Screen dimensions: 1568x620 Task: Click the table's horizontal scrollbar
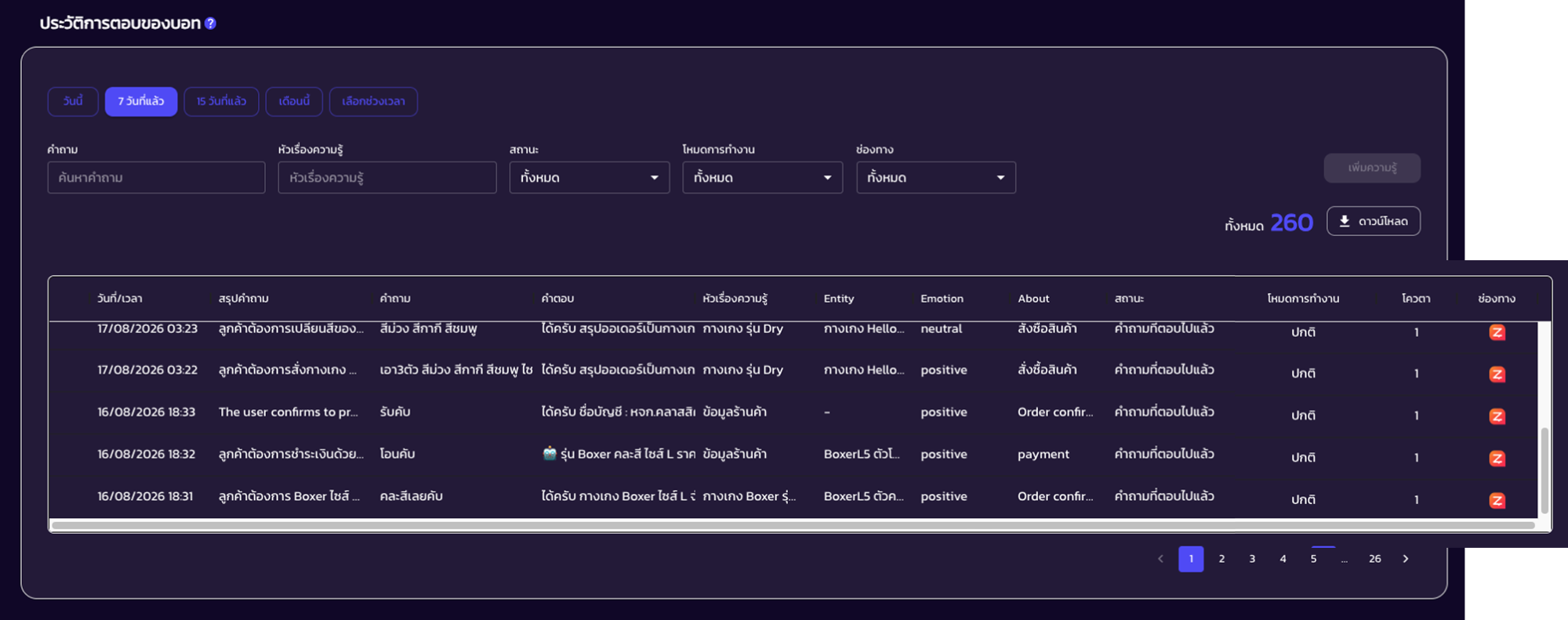coord(793,525)
